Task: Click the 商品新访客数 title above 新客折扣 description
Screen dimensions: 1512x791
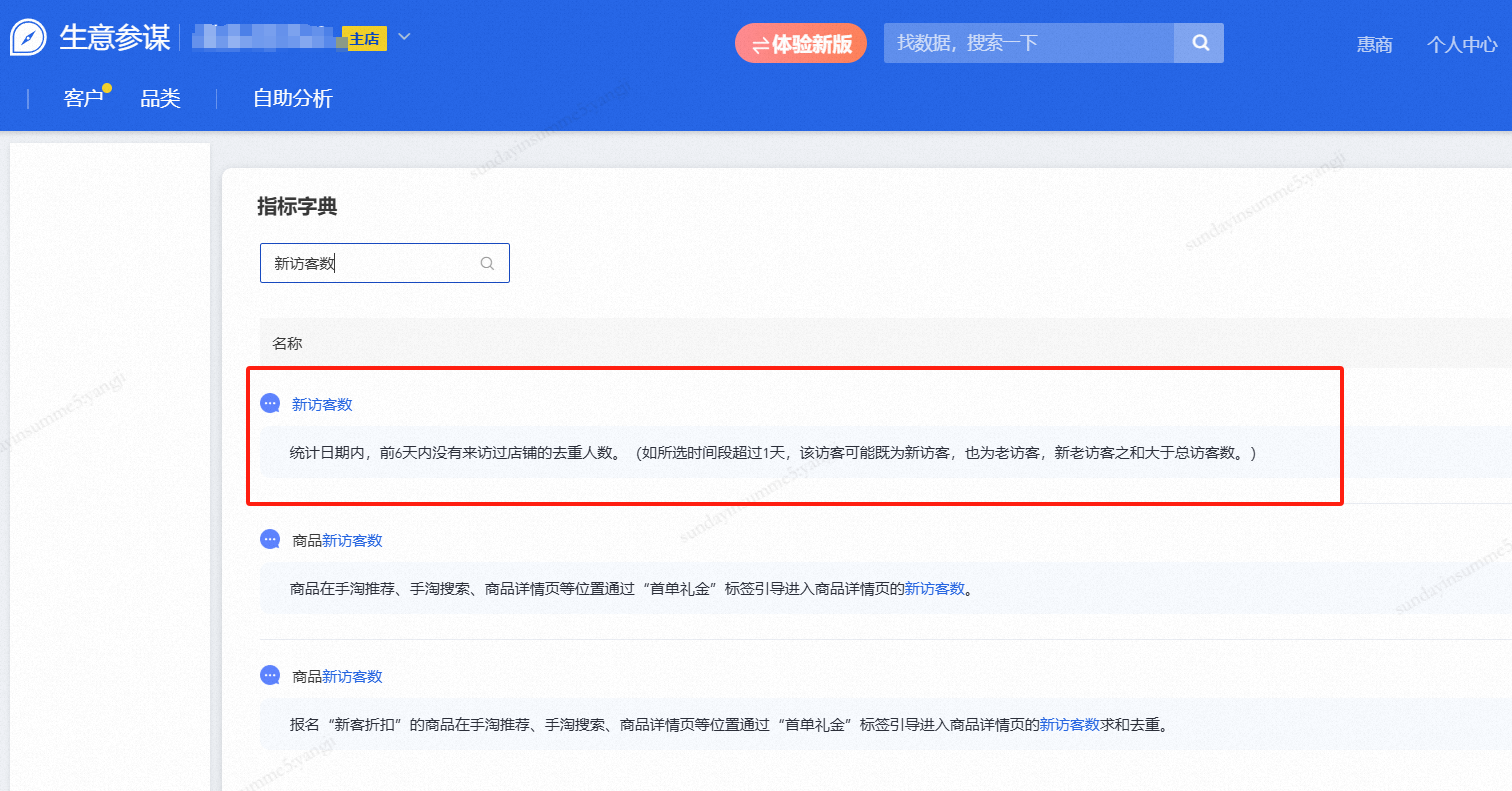Action: (337, 676)
